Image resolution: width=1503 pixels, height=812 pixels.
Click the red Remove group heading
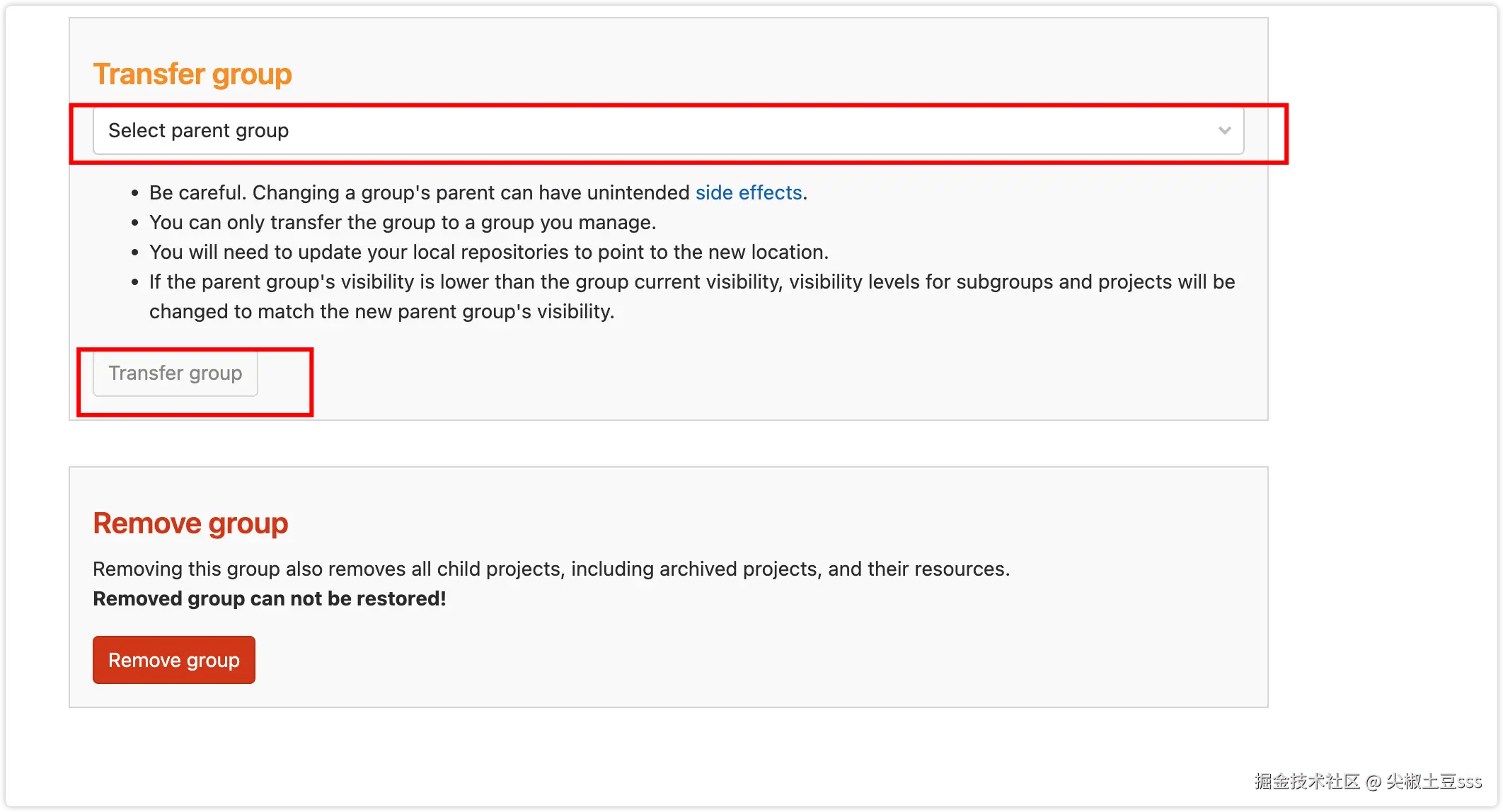(x=190, y=523)
